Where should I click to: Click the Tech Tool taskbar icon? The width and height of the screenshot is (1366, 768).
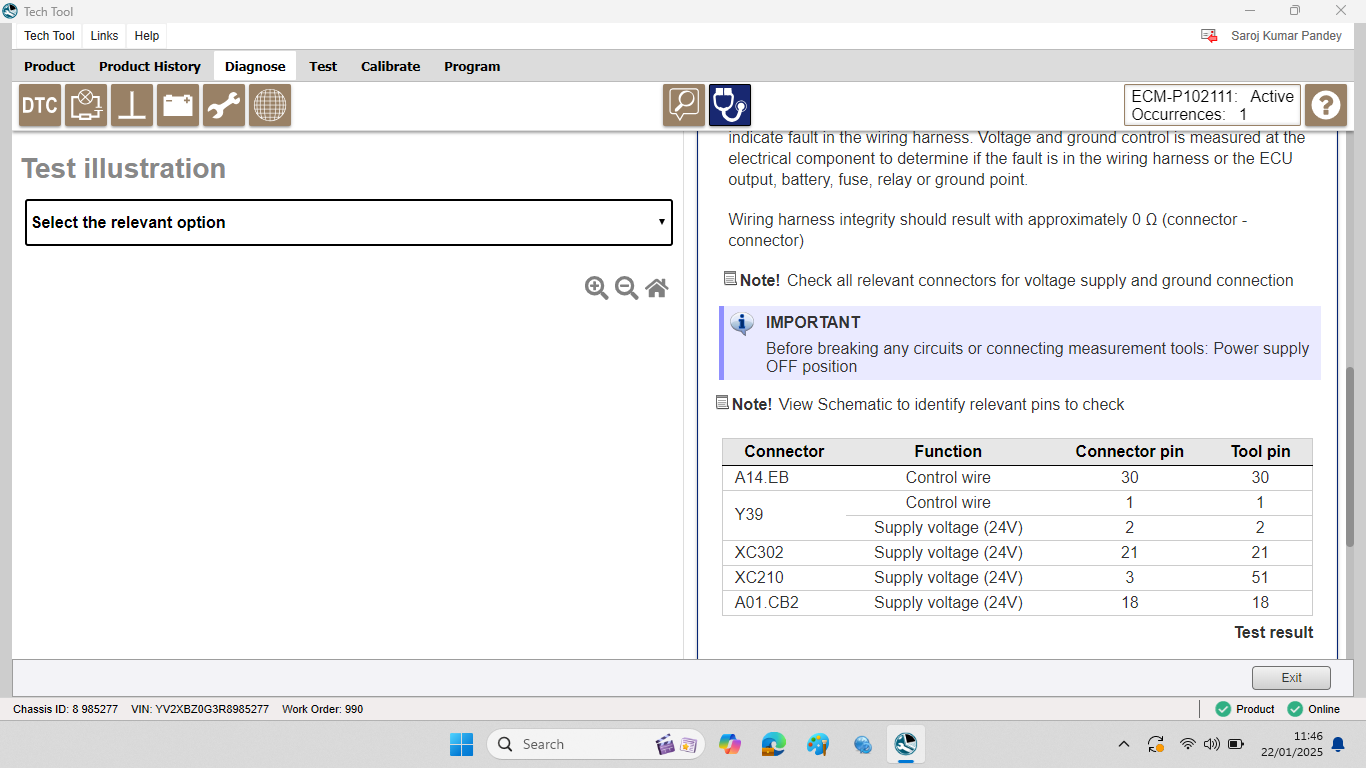coord(905,744)
